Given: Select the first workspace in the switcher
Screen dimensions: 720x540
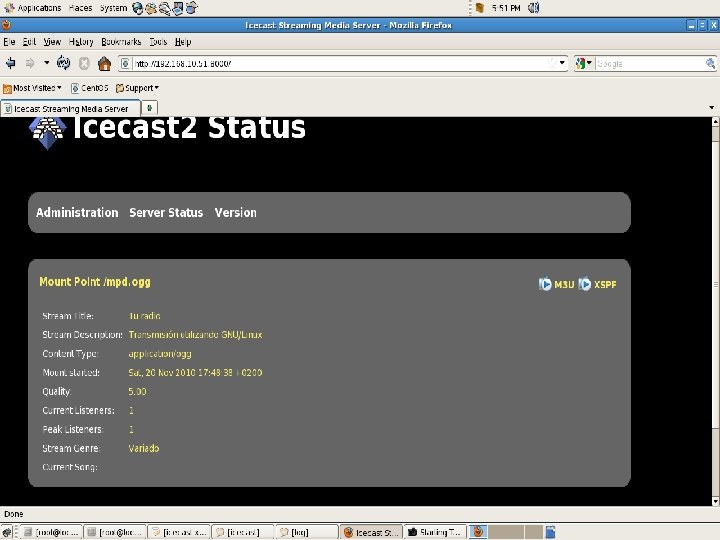Looking at the screenshot, I should point(478,532).
